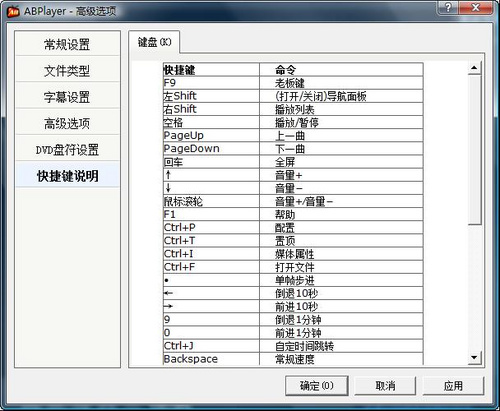Click the 命令 column header
The height and width of the screenshot is (411, 500).
click(341, 70)
